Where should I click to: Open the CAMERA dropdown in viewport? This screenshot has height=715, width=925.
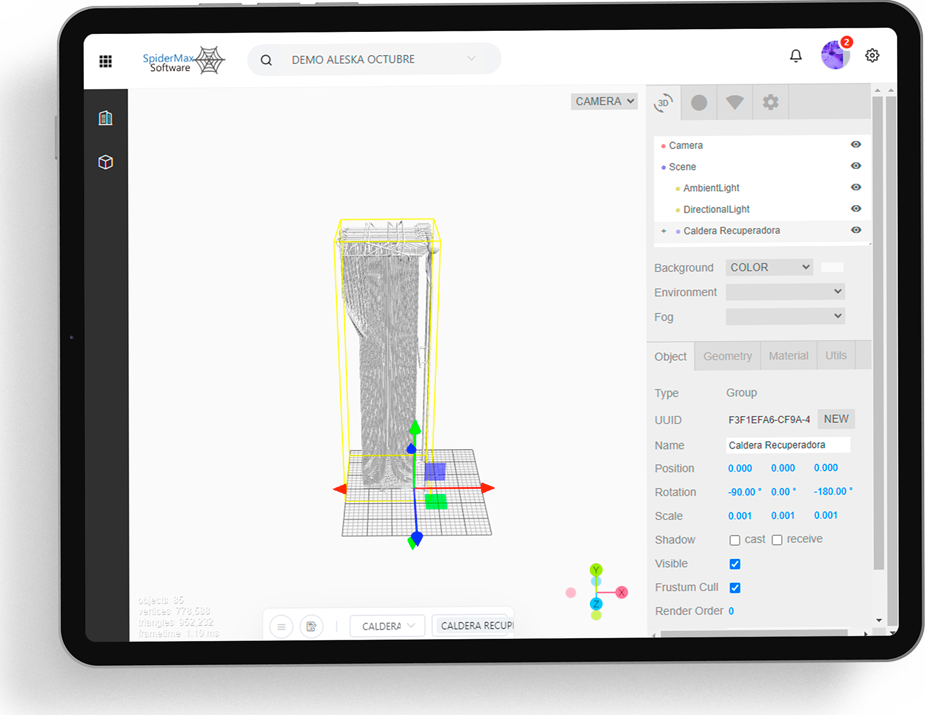pyautogui.click(x=604, y=101)
